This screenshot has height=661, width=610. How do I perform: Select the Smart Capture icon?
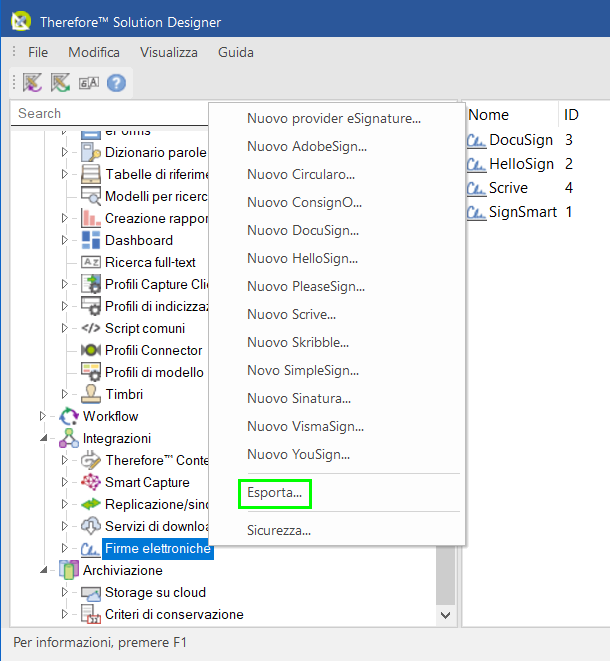91,482
